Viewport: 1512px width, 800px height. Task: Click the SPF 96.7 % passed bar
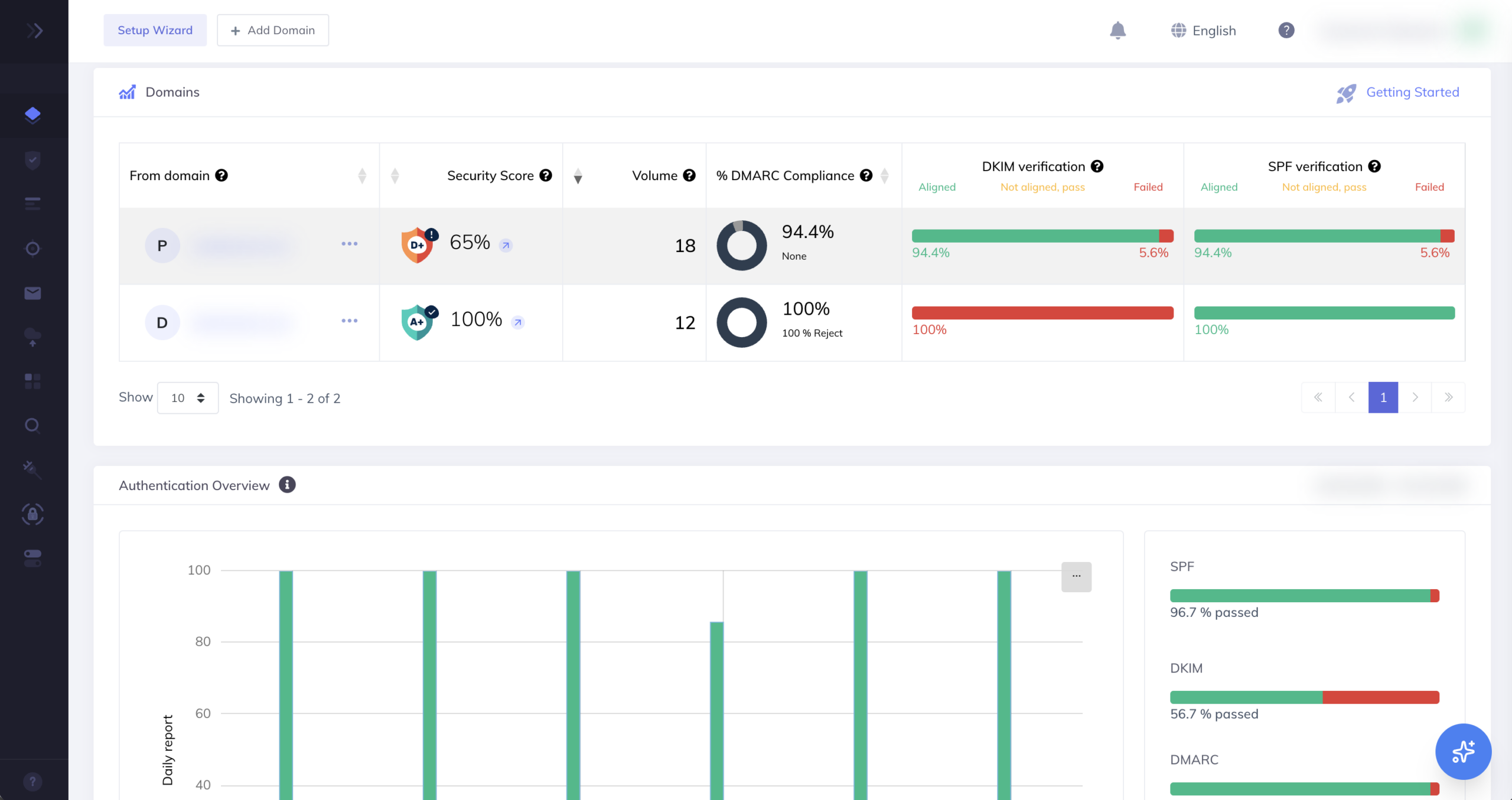1305,596
